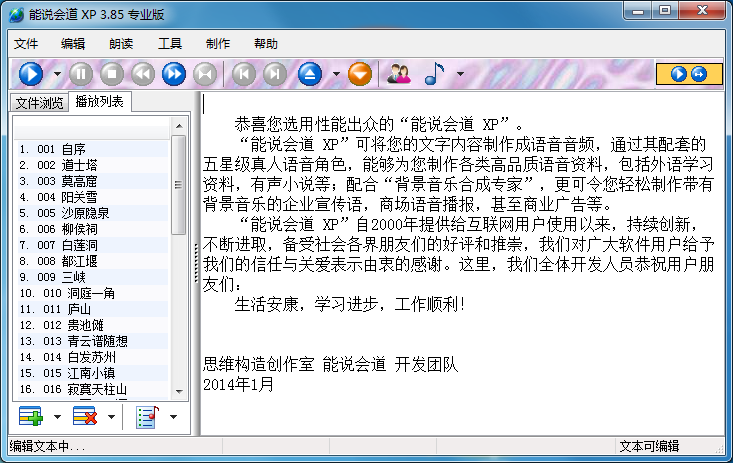Image resolution: width=733 pixels, height=463 pixels.
Task: Go to the previous track
Action: pyautogui.click(x=244, y=74)
